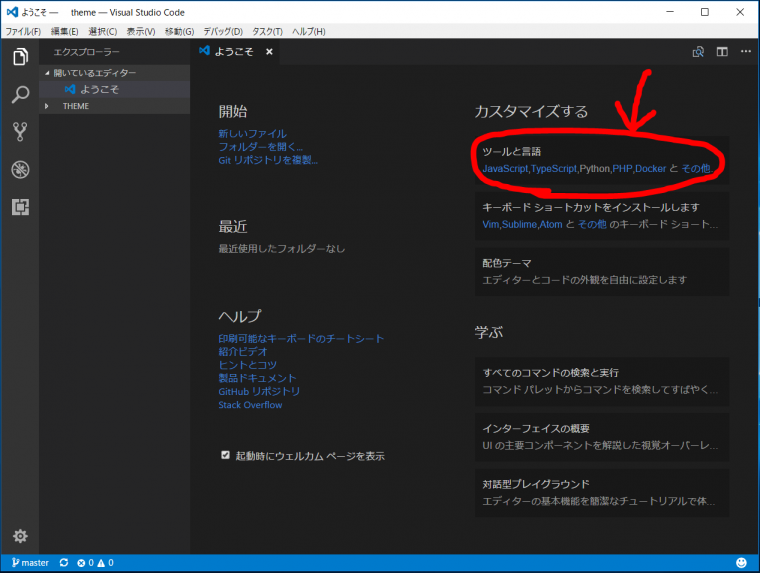Click the Sublime keymap link
760x573 pixels.
520,224
